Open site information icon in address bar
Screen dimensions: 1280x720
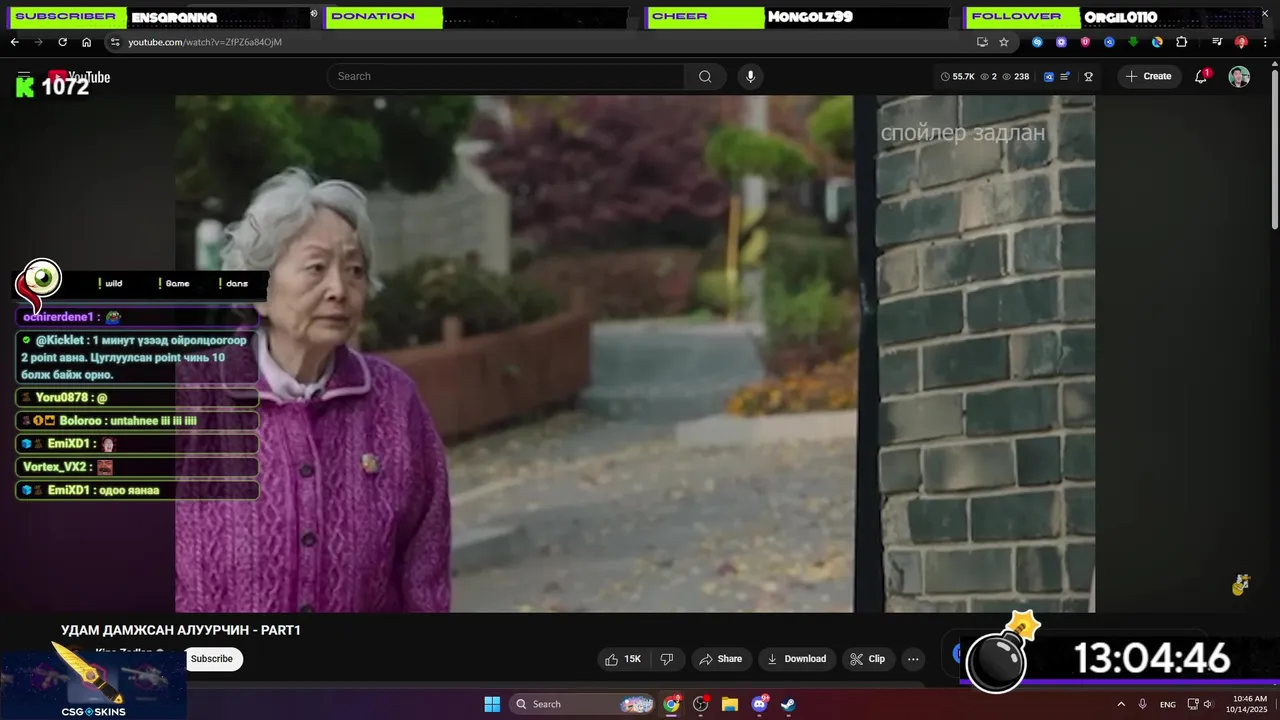click(115, 42)
